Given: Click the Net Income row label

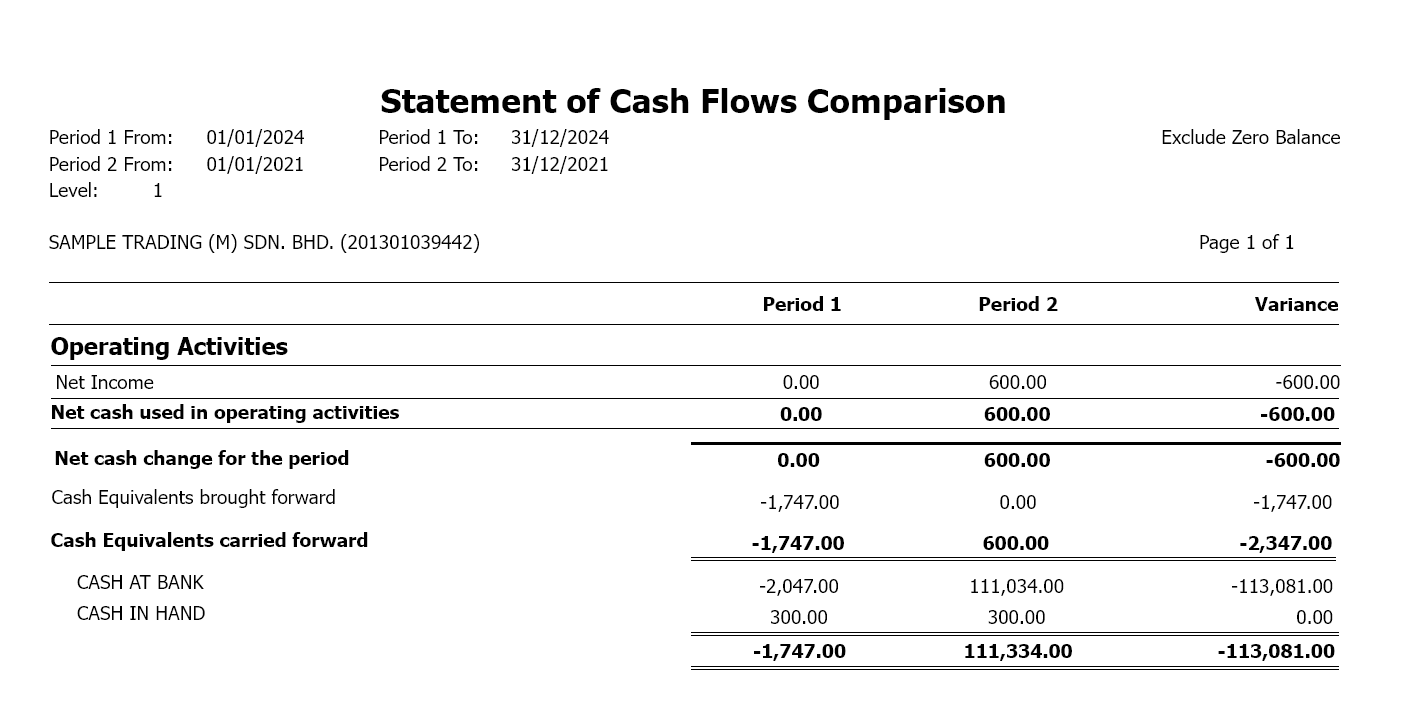Looking at the screenshot, I should (105, 383).
